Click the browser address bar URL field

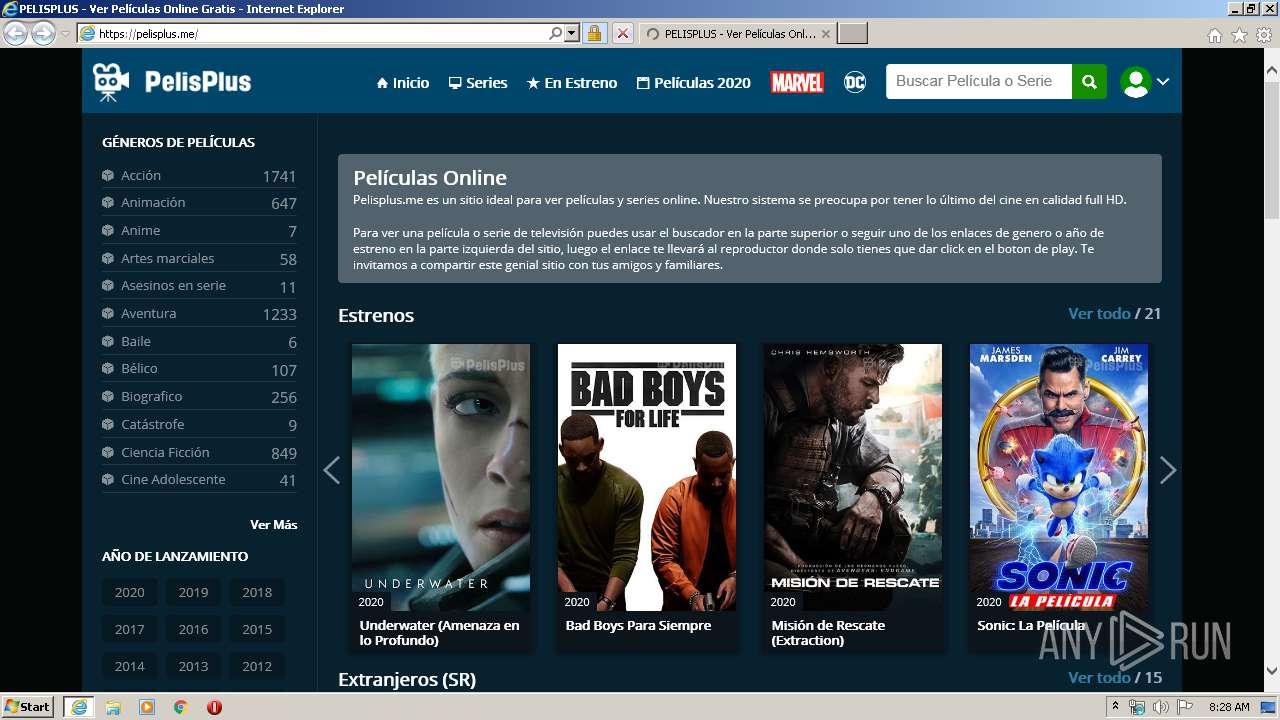(322, 33)
